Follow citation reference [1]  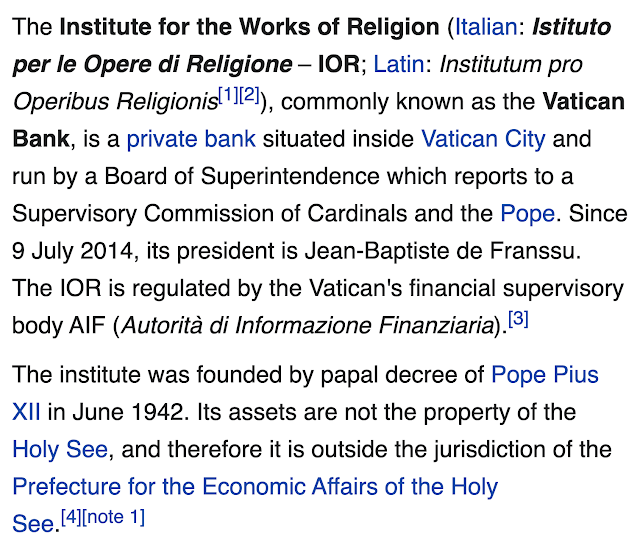[229, 95]
